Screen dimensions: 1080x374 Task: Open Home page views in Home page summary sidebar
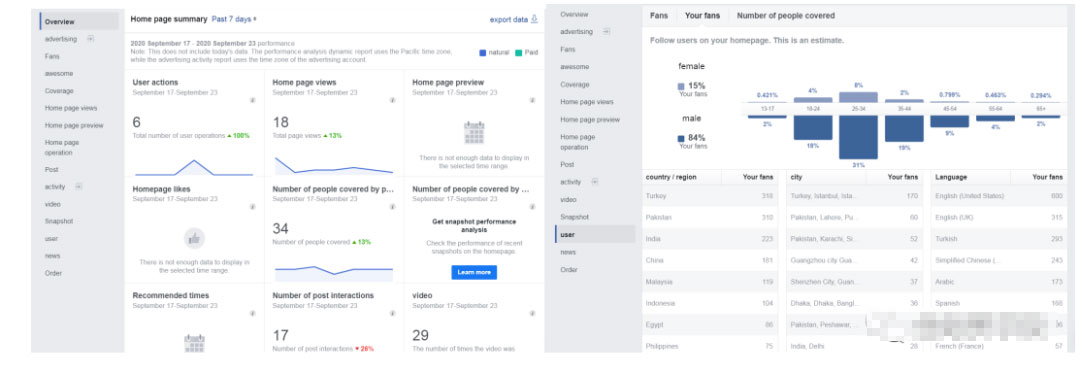coord(71,108)
